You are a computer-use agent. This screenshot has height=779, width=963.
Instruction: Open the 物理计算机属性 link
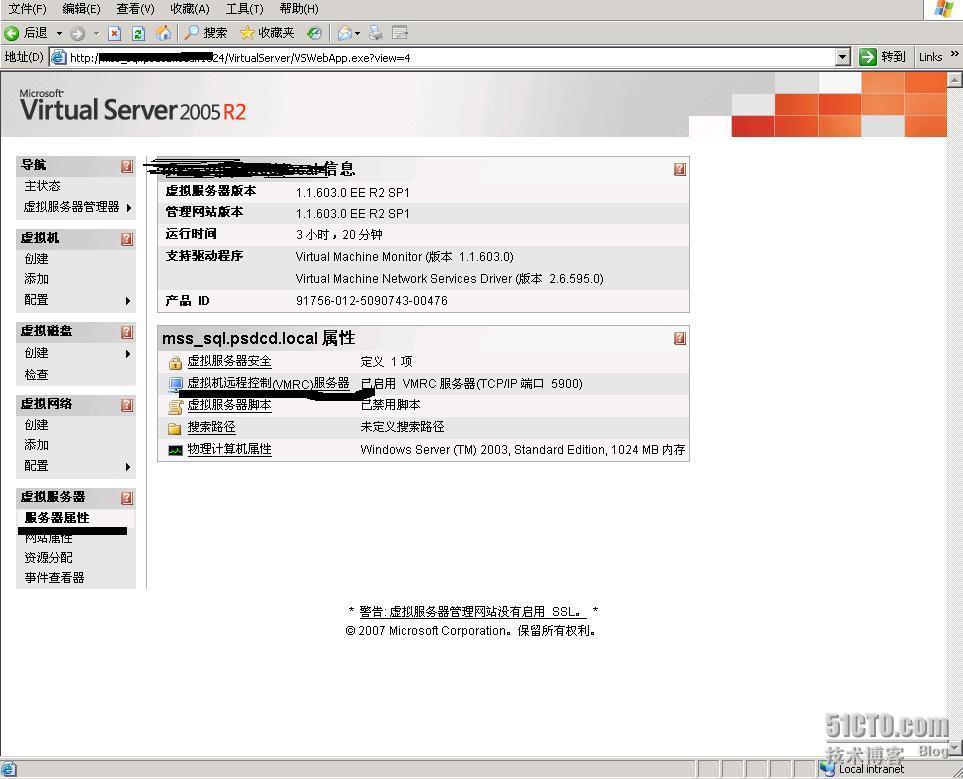click(x=229, y=449)
